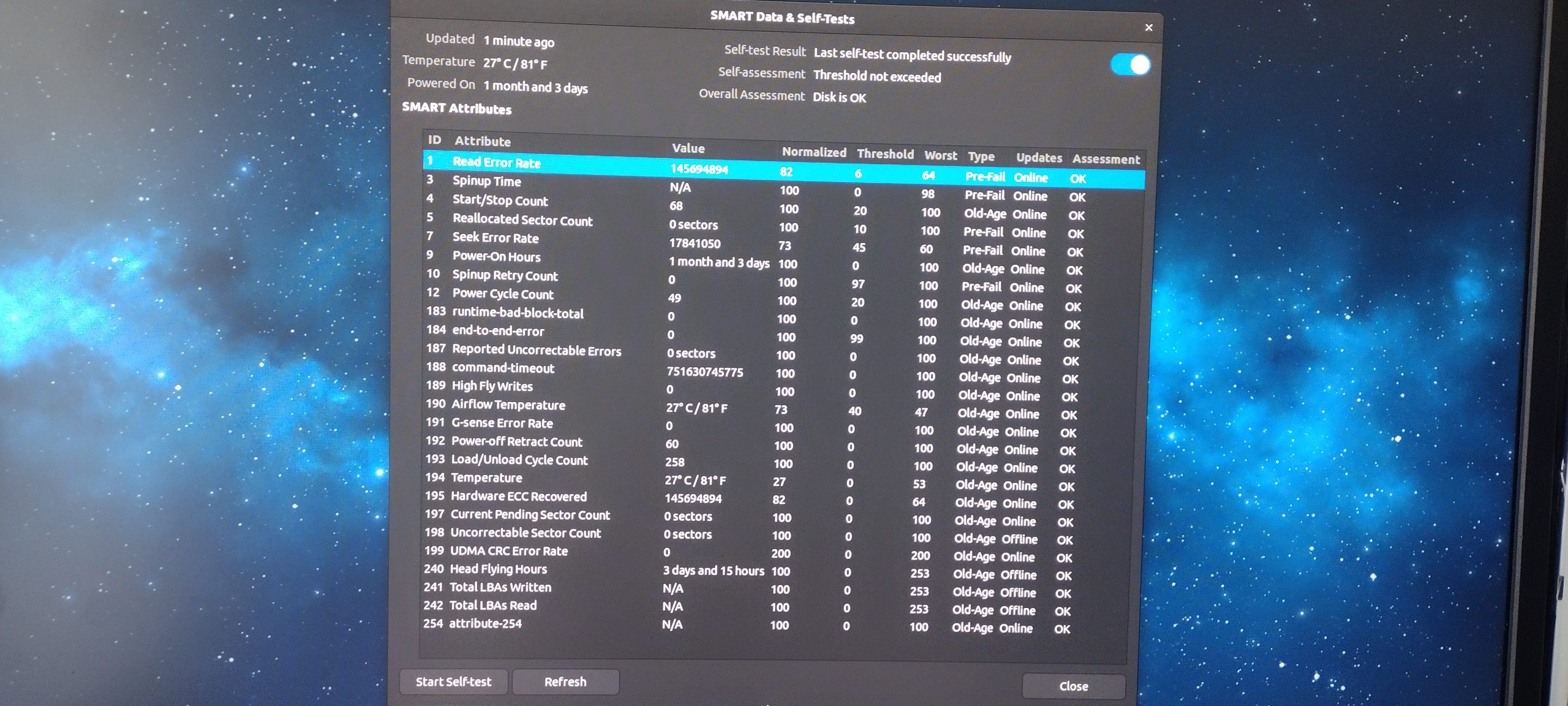Select the Spinup Retry Count row

tap(782, 281)
